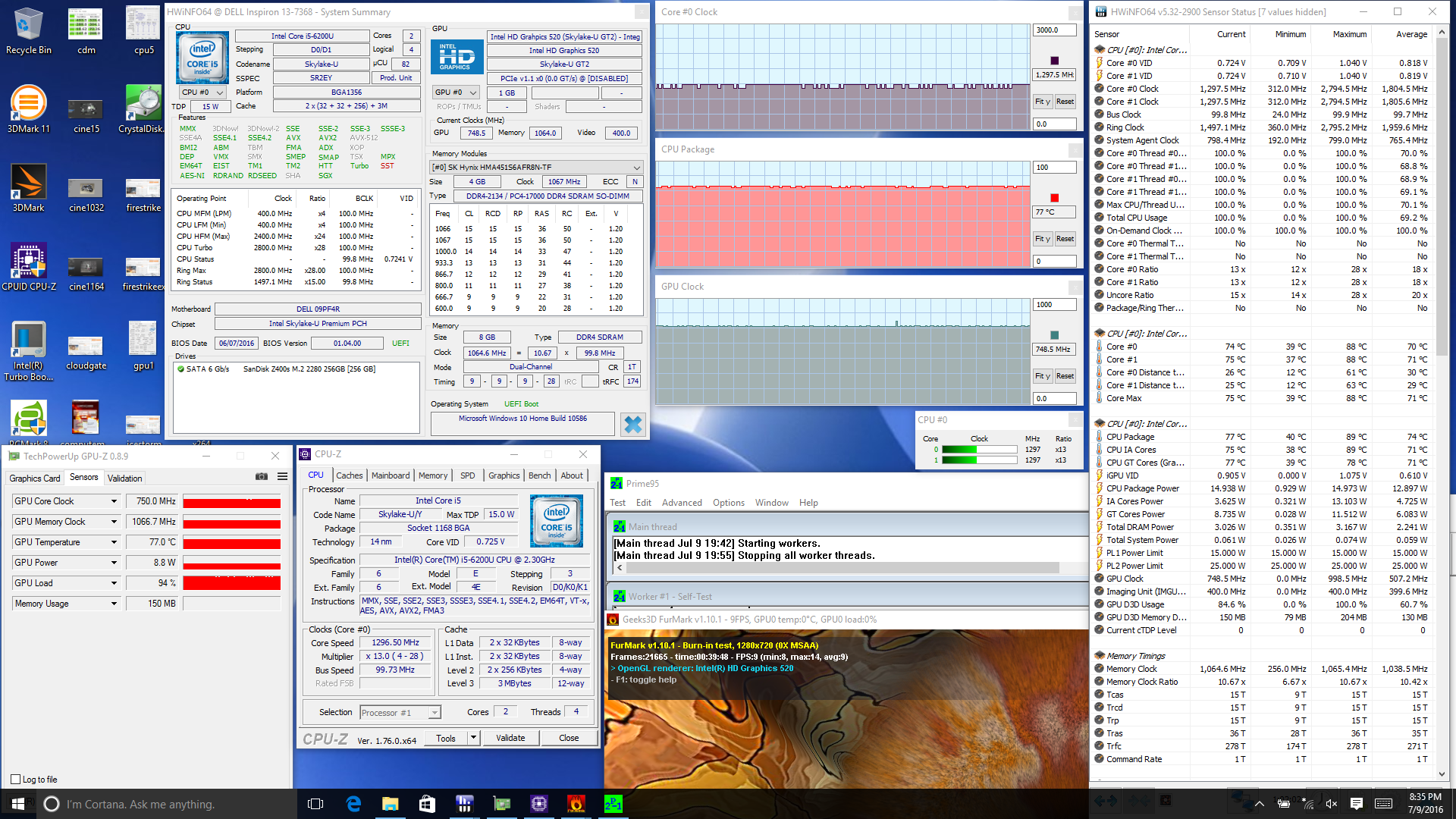The image size is (1456, 819).
Task: Click Fit y on Core #0 Clock graph
Action: click(1043, 102)
